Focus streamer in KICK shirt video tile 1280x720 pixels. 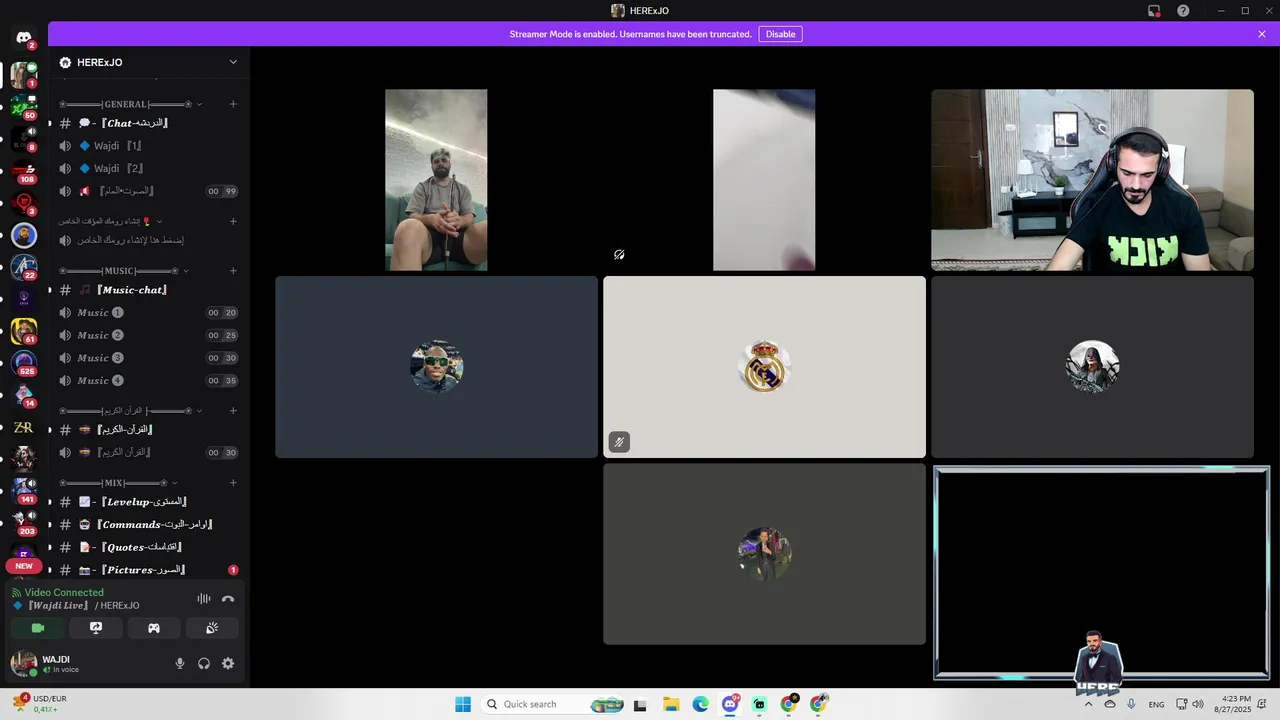point(1092,180)
